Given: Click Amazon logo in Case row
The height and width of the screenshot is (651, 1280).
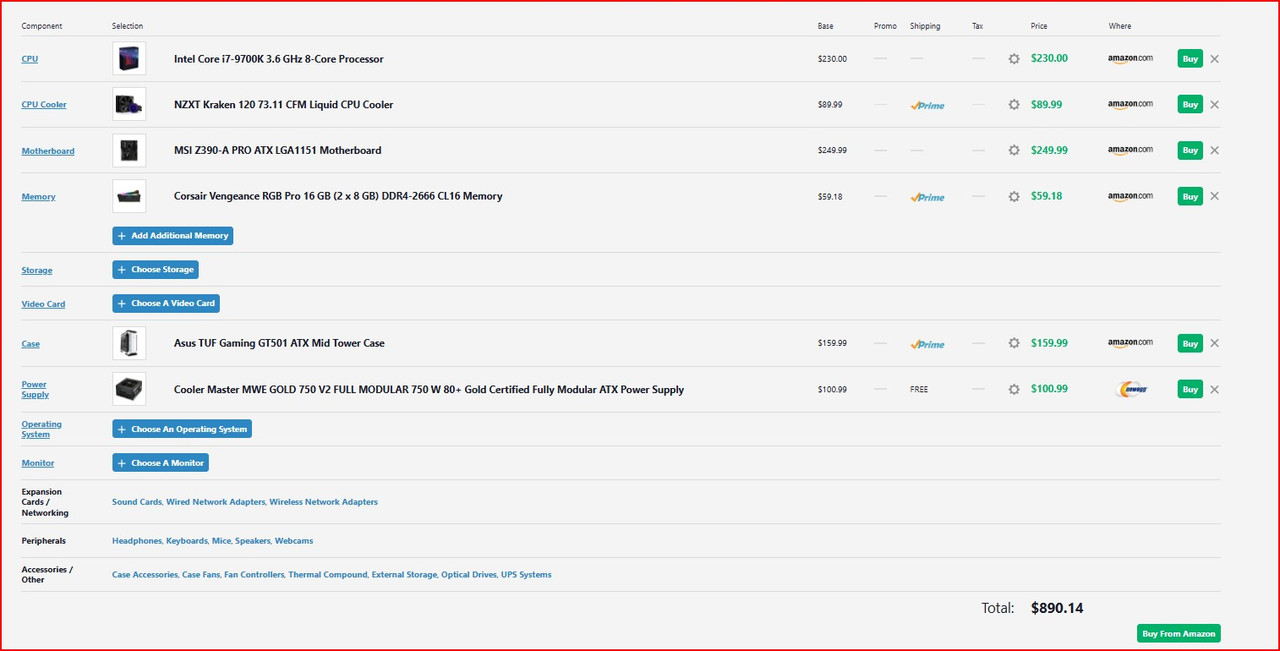Looking at the screenshot, I should 1130,344.
